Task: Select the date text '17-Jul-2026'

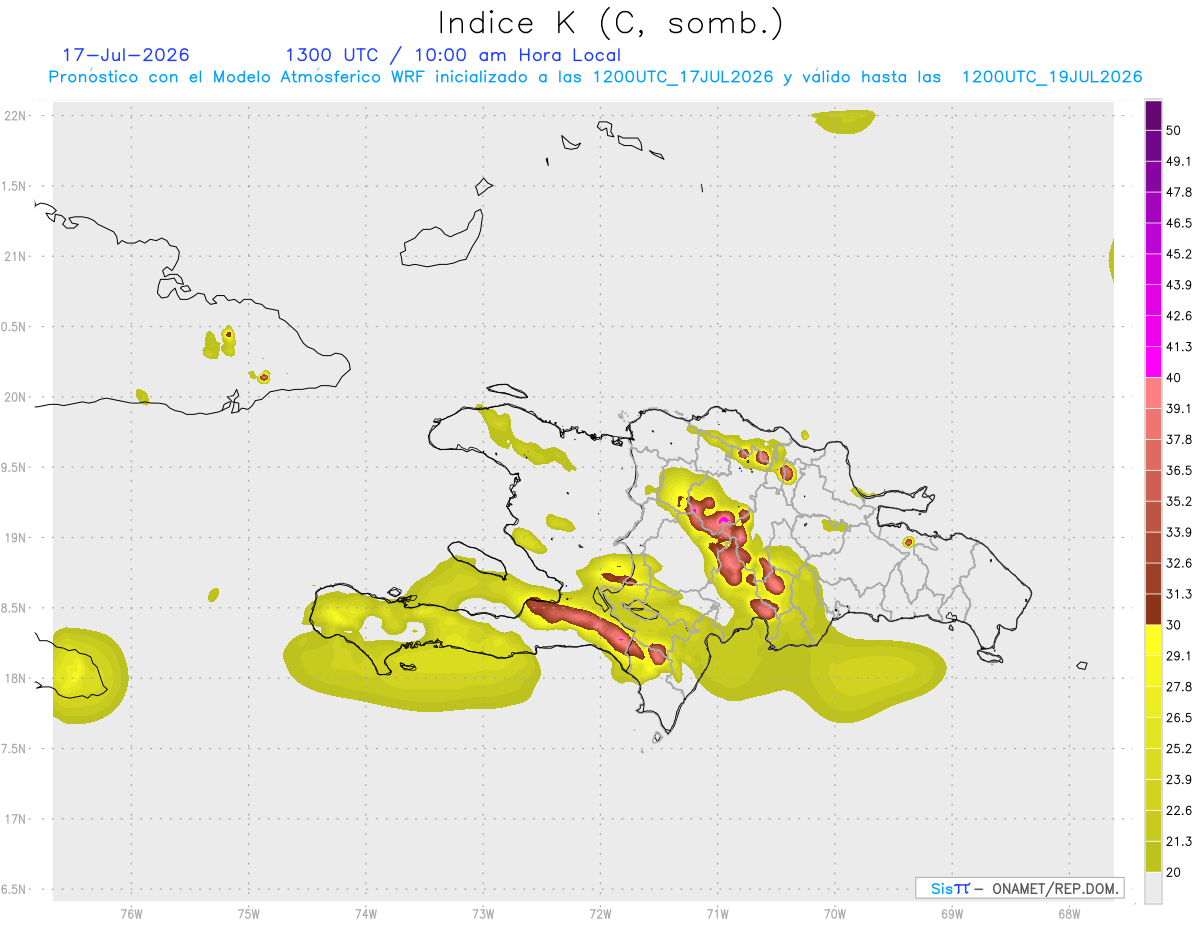Action: pyautogui.click(x=126, y=55)
